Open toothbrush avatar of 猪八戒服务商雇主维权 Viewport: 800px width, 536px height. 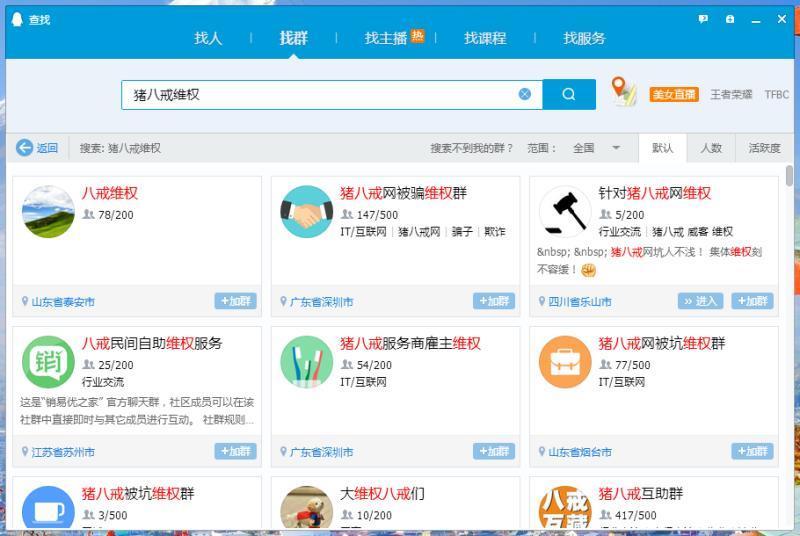pyautogui.click(x=307, y=362)
